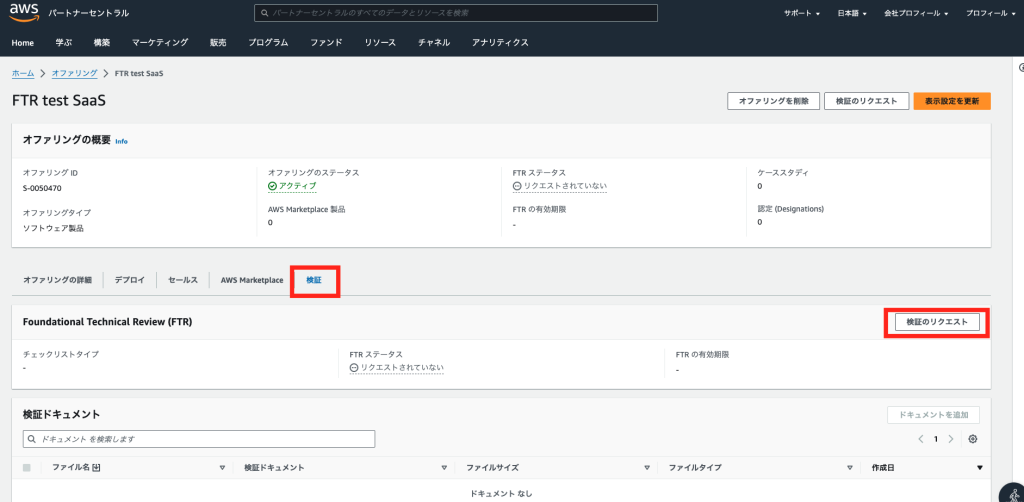The image size is (1024, 502).
Task: Click the 検証ドキュメント column header
Action: pos(274,467)
